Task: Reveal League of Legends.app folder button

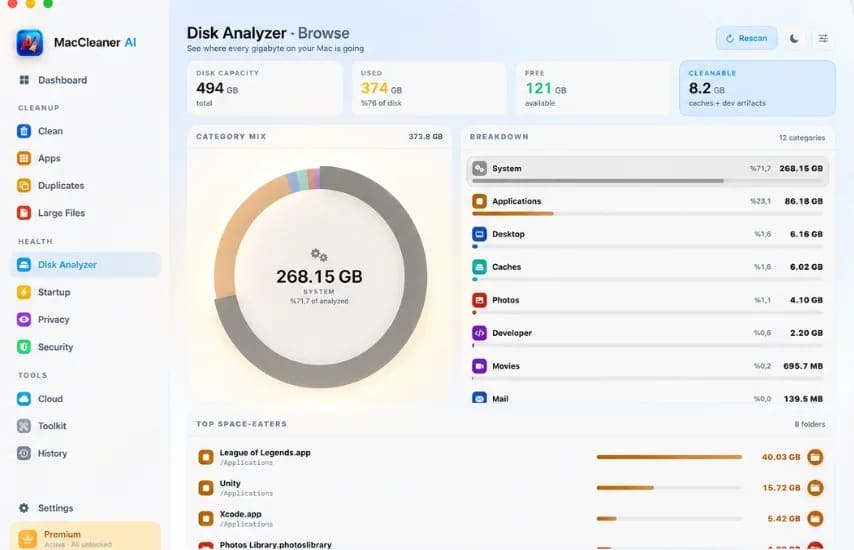Action: pyautogui.click(x=815, y=457)
